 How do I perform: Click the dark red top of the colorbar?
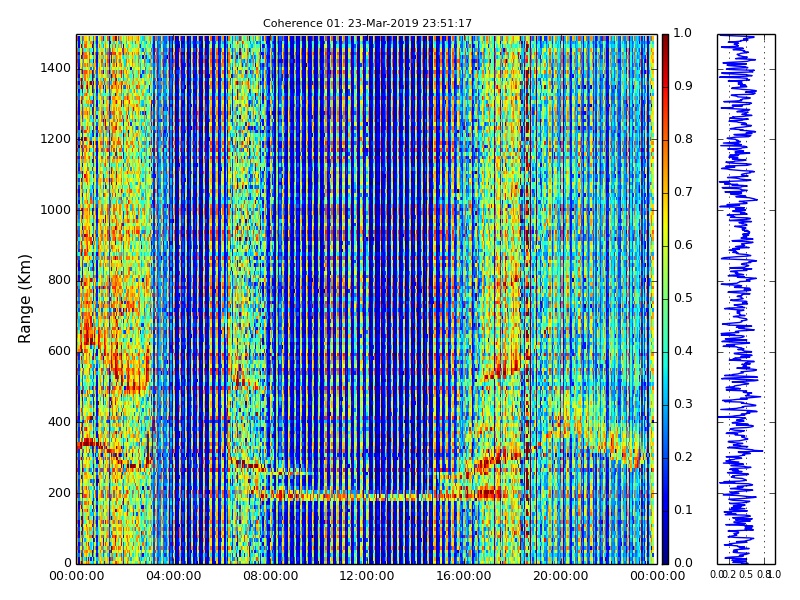[x=665, y=41]
